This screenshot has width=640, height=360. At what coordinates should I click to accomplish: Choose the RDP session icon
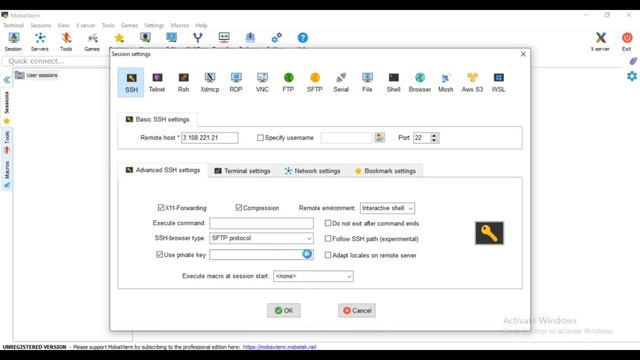[x=236, y=82]
